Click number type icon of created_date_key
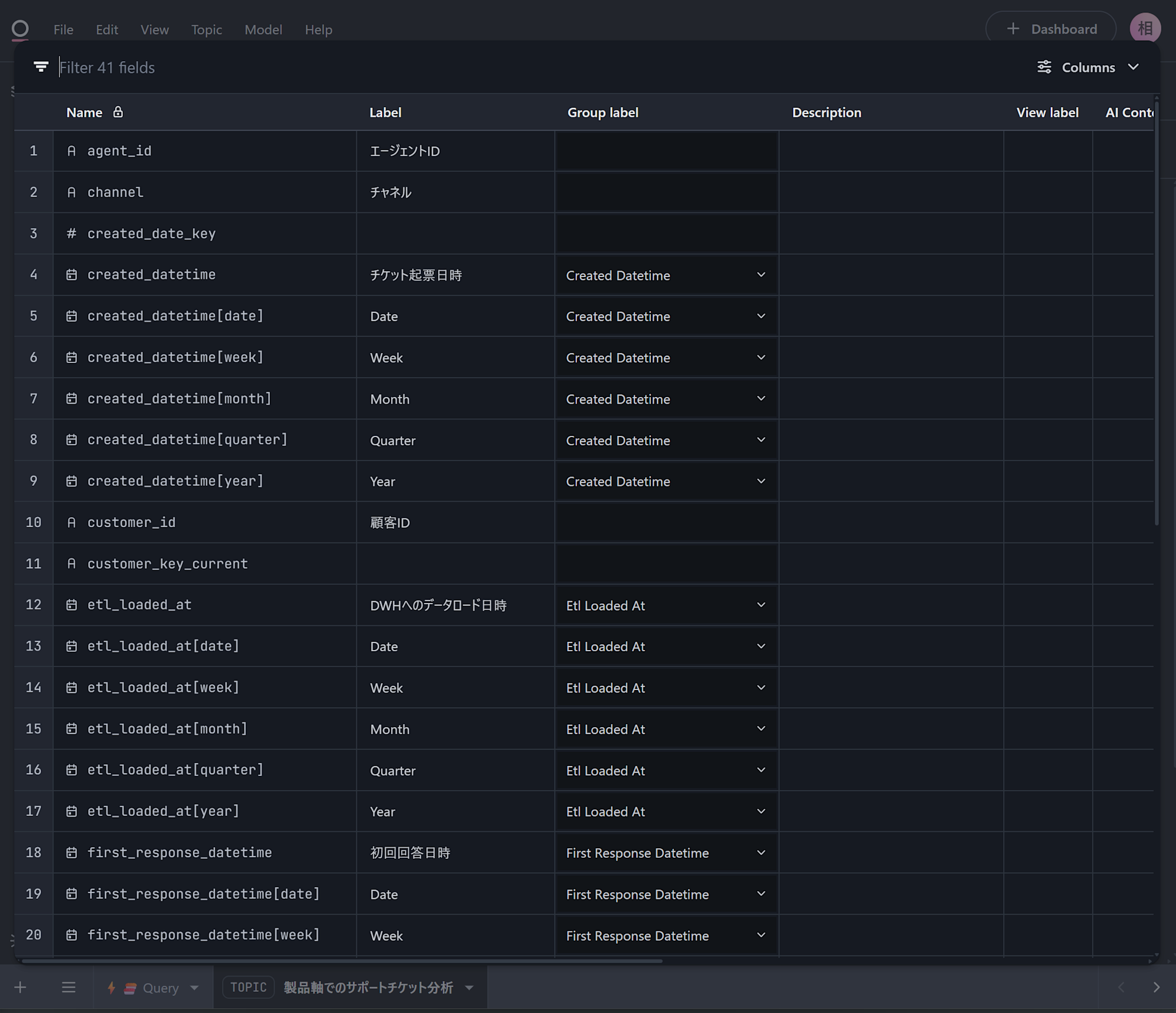The image size is (1176, 1013). (72, 234)
